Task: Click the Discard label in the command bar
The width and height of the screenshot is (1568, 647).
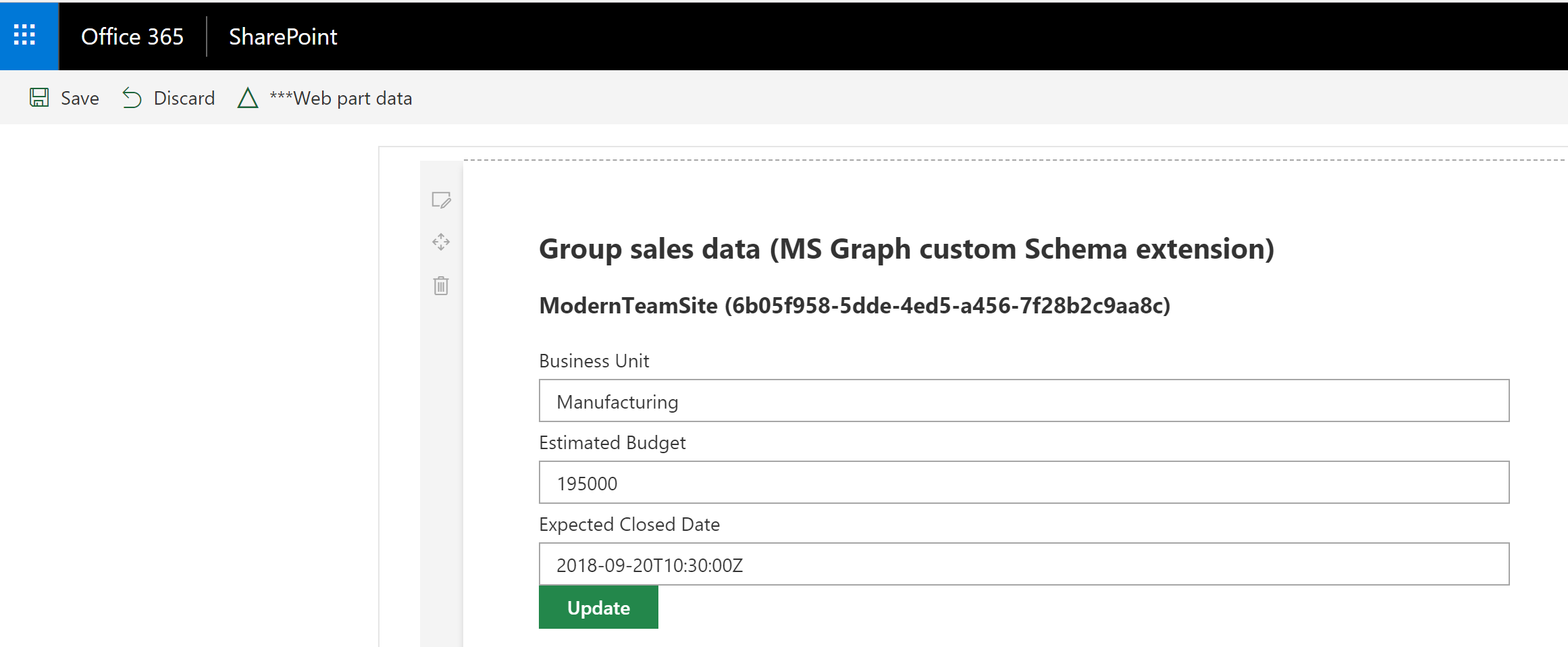Action: (x=184, y=99)
